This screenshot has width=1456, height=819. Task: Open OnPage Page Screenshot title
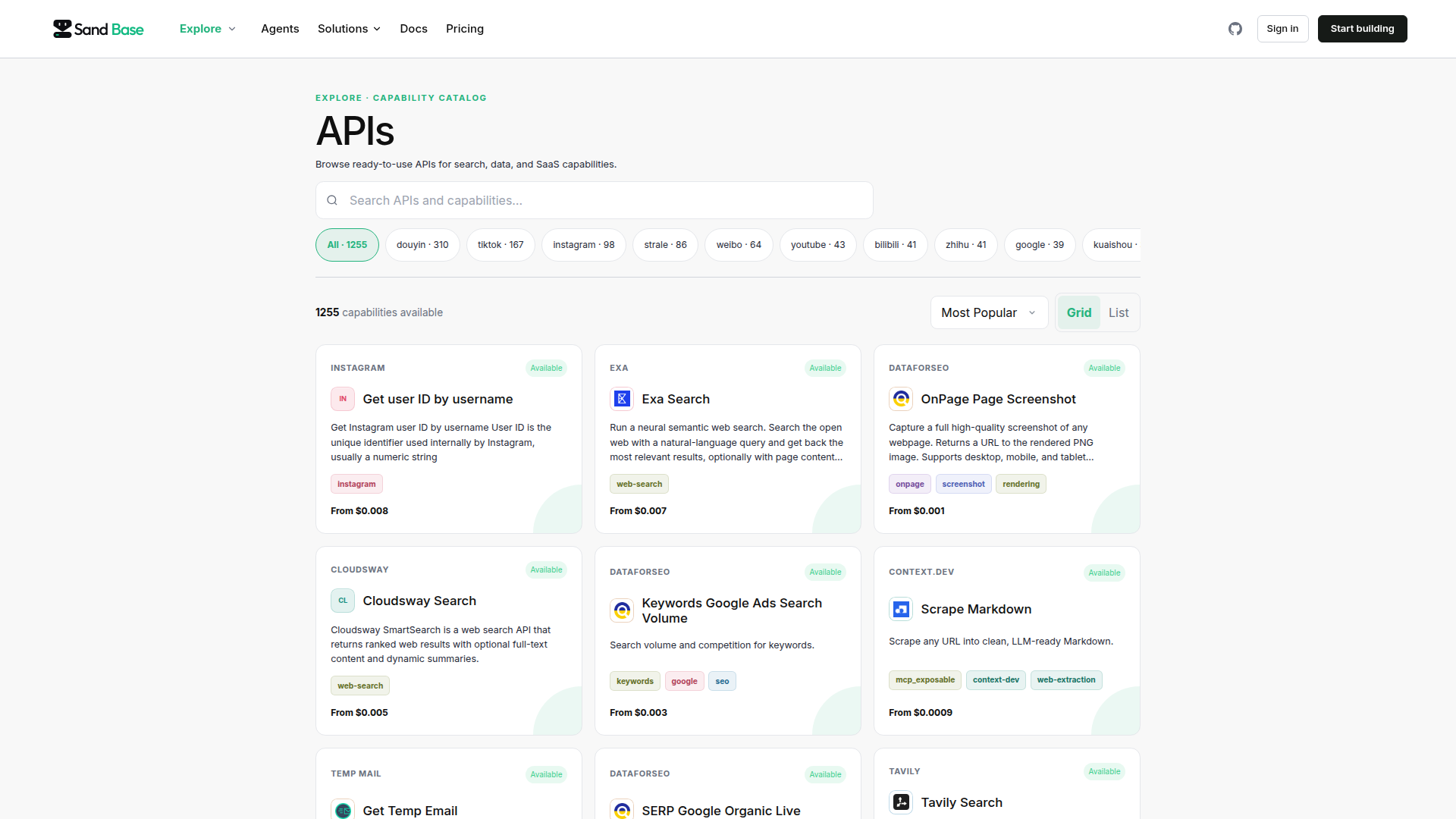point(998,399)
